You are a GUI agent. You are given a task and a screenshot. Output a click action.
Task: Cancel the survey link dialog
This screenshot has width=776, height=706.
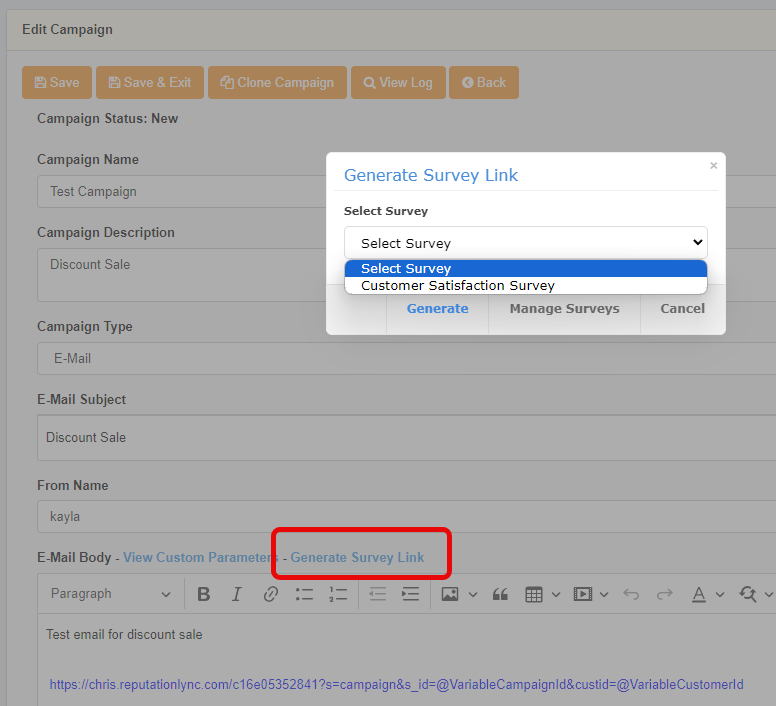(682, 309)
